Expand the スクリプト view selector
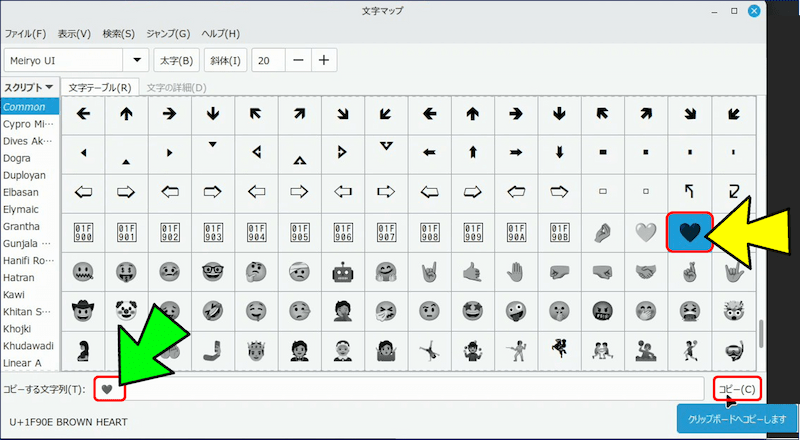This screenshot has width=800, height=440. pyautogui.click(x=29, y=88)
